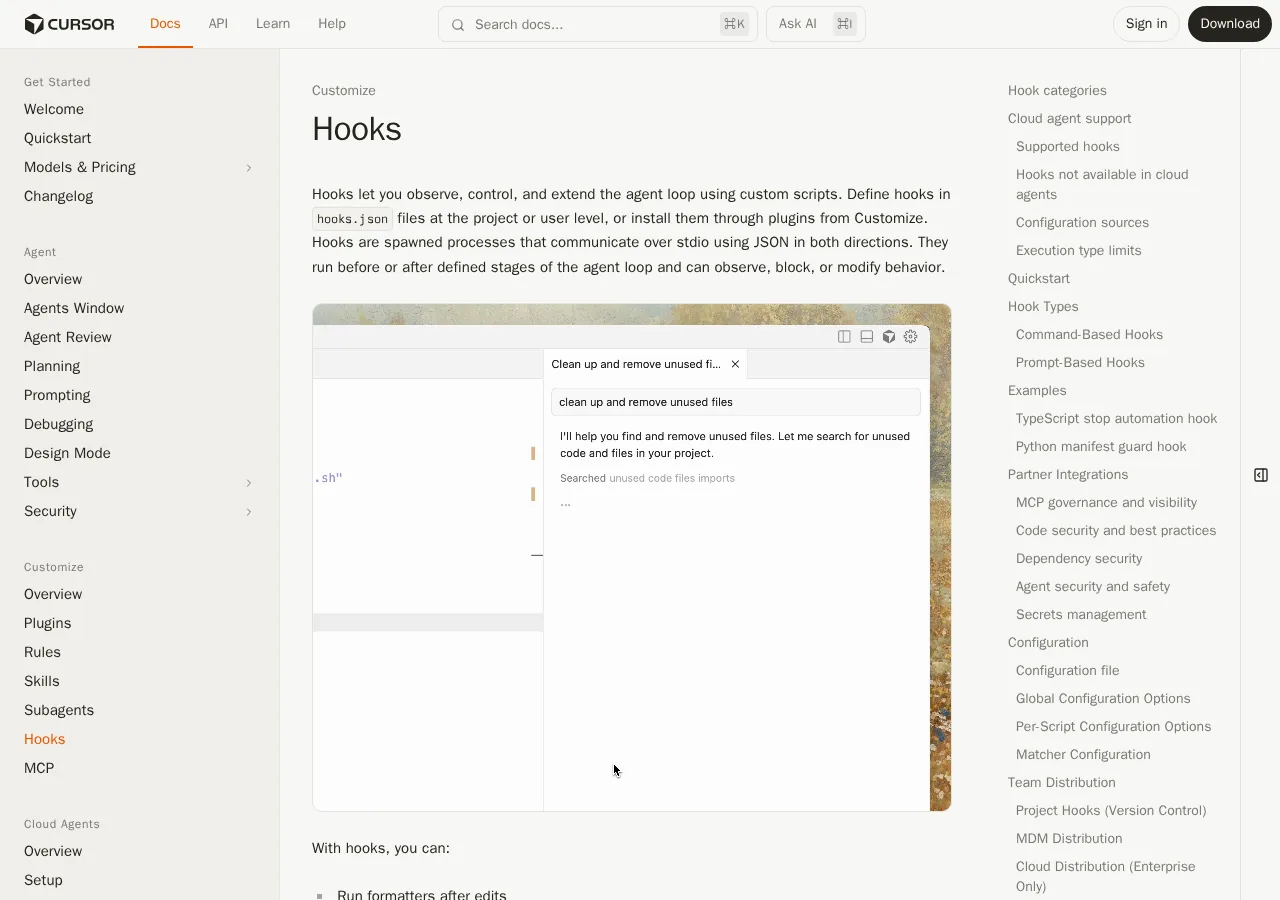Click the cube icon in embedded demo
This screenshot has height=900, width=1280.
(889, 337)
